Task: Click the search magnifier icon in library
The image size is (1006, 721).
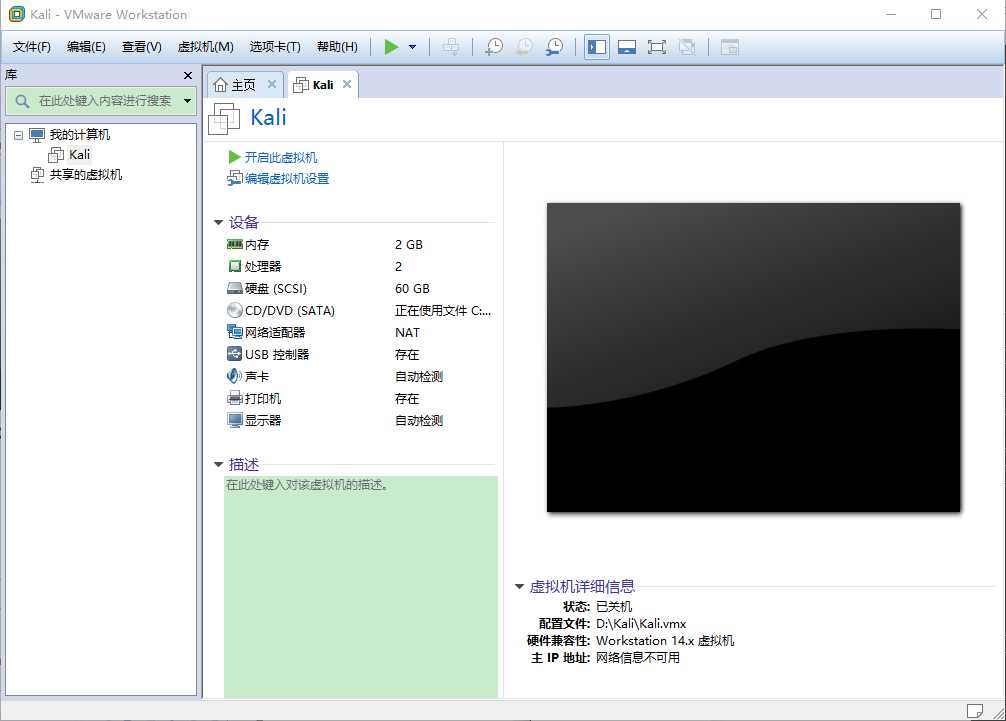Action: [x=22, y=101]
